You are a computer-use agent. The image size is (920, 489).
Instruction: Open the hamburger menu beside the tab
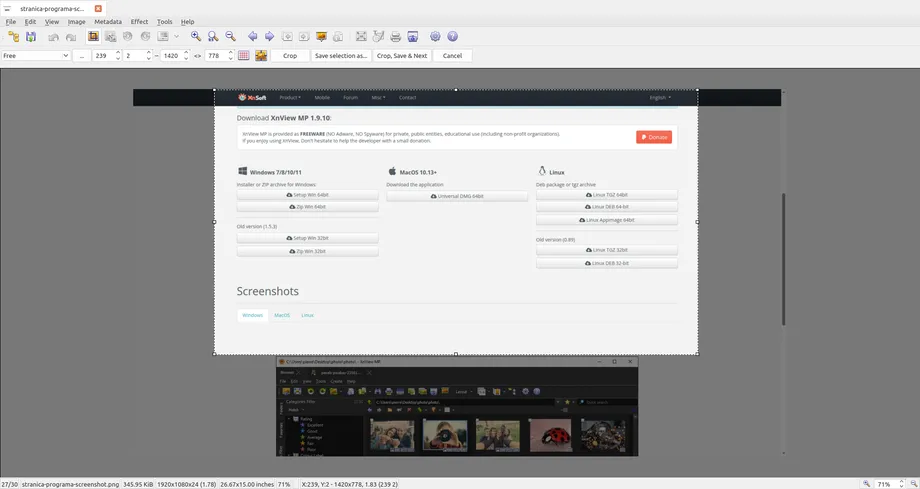7,9
